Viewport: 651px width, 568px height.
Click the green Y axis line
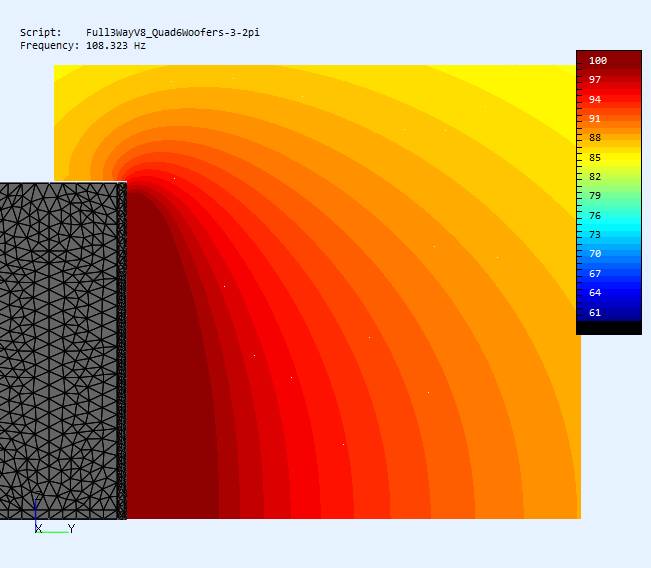pos(53,532)
